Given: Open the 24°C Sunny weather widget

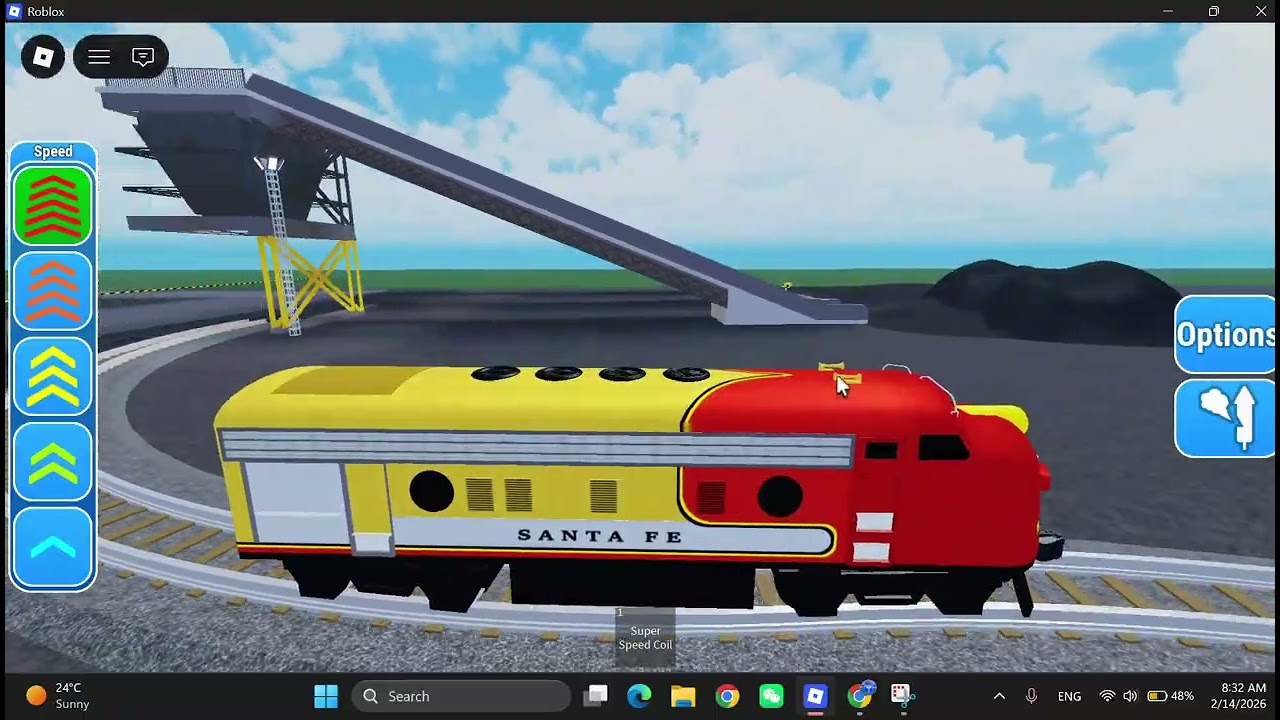Looking at the screenshot, I should click(58, 696).
